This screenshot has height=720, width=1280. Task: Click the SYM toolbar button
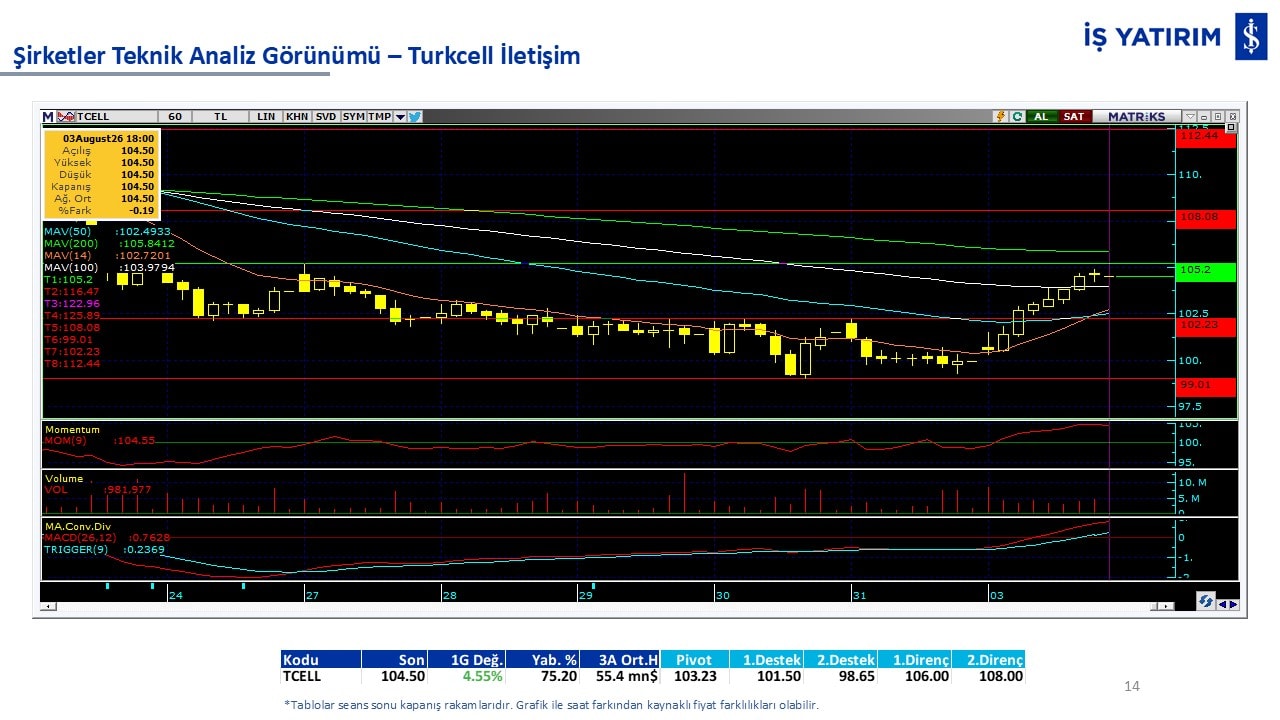(354, 116)
